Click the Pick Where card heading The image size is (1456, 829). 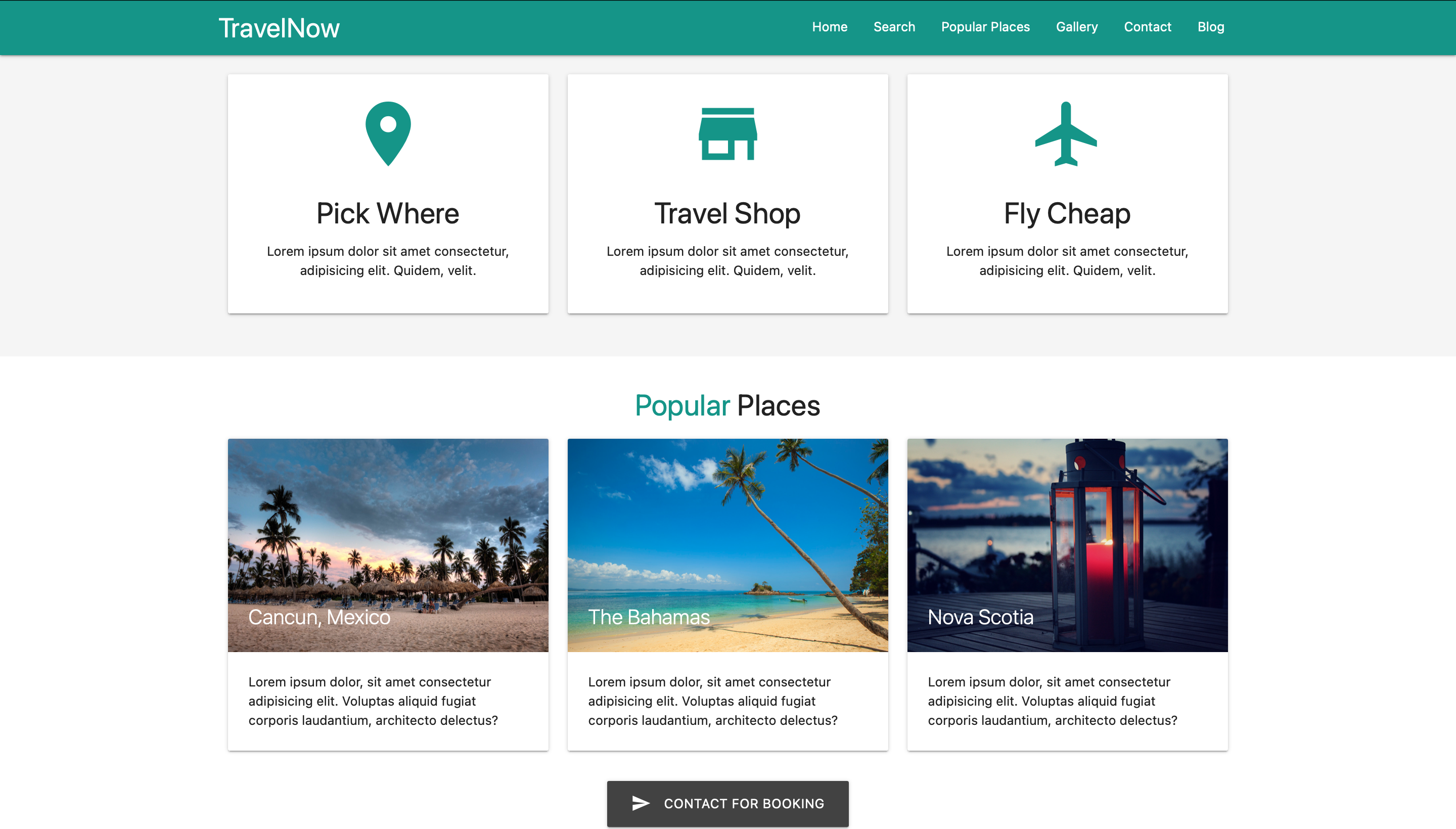pos(388,213)
